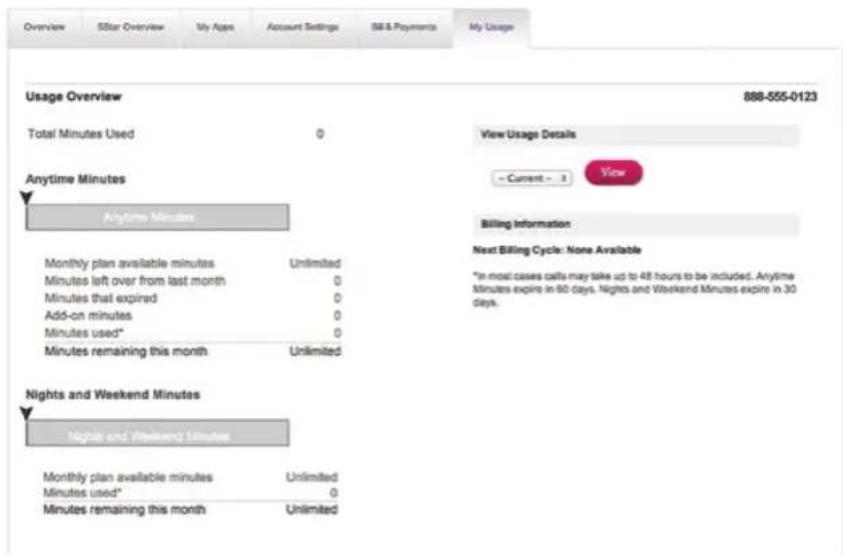Click the Nights and Weekend arrow marker
The width and height of the screenshot is (843, 557).
coord(26,413)
